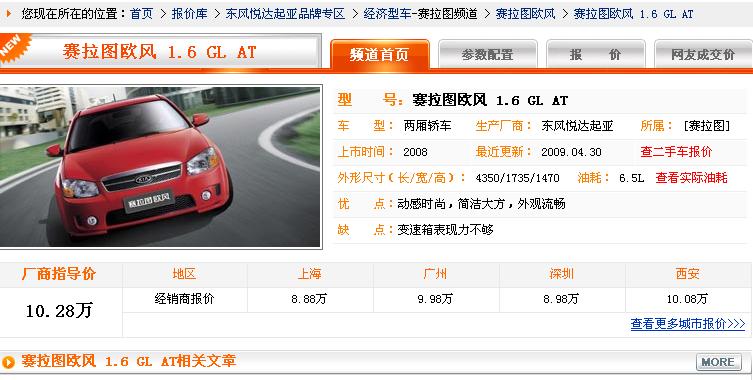Go to the 网友成交价 tab
The image size is (753, 380).
click(703, 54)
